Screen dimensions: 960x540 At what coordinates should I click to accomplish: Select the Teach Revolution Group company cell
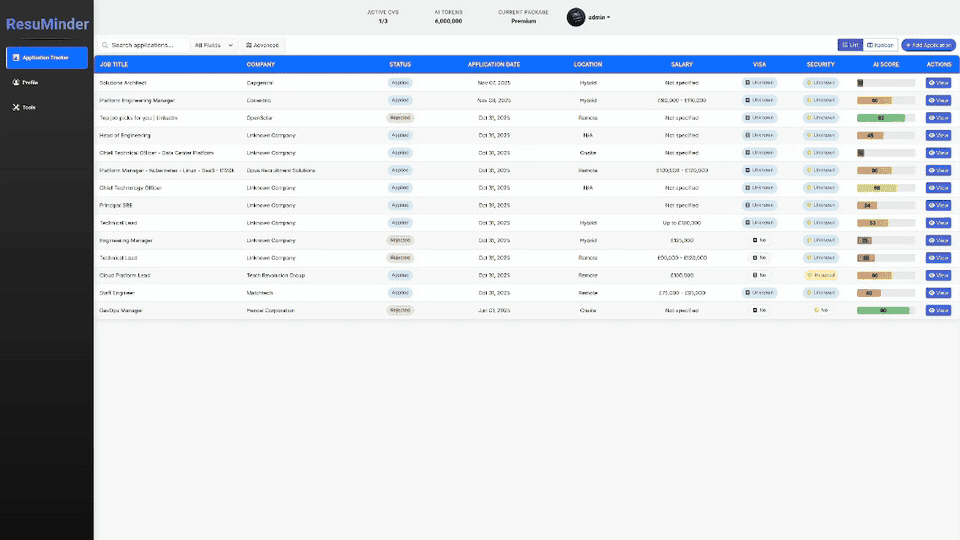click(276, 276)
